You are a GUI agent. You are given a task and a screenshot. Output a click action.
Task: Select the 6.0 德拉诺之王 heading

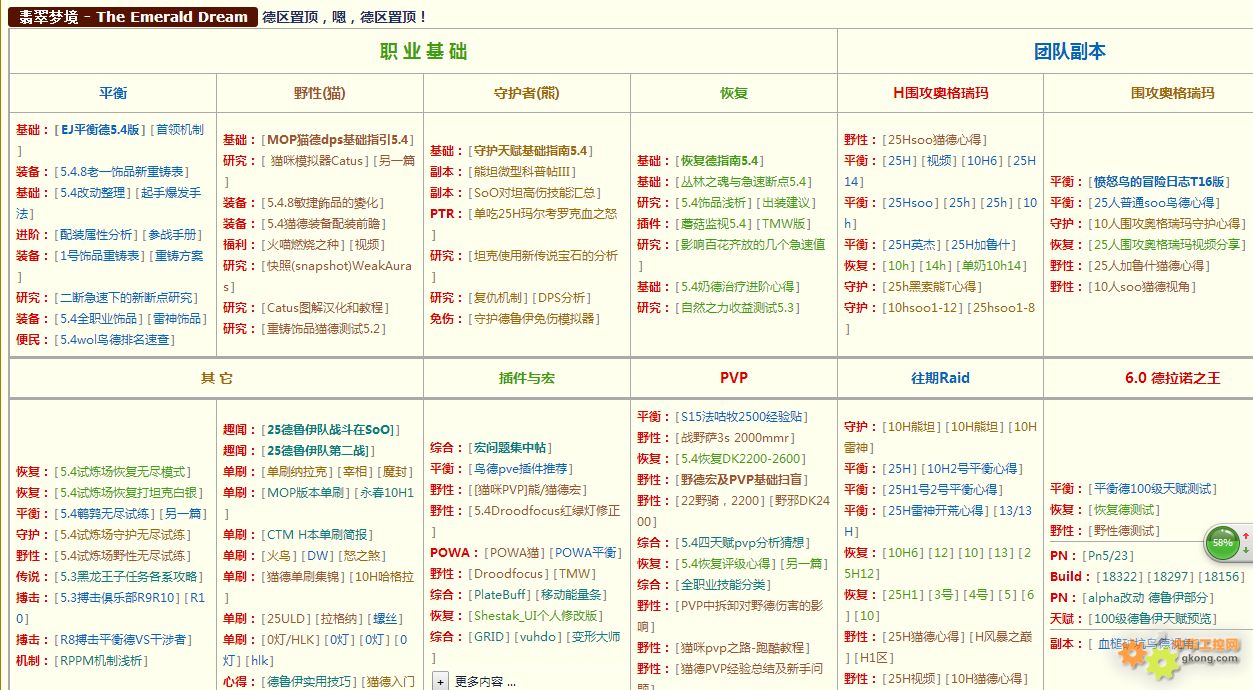coord(1173,378)
